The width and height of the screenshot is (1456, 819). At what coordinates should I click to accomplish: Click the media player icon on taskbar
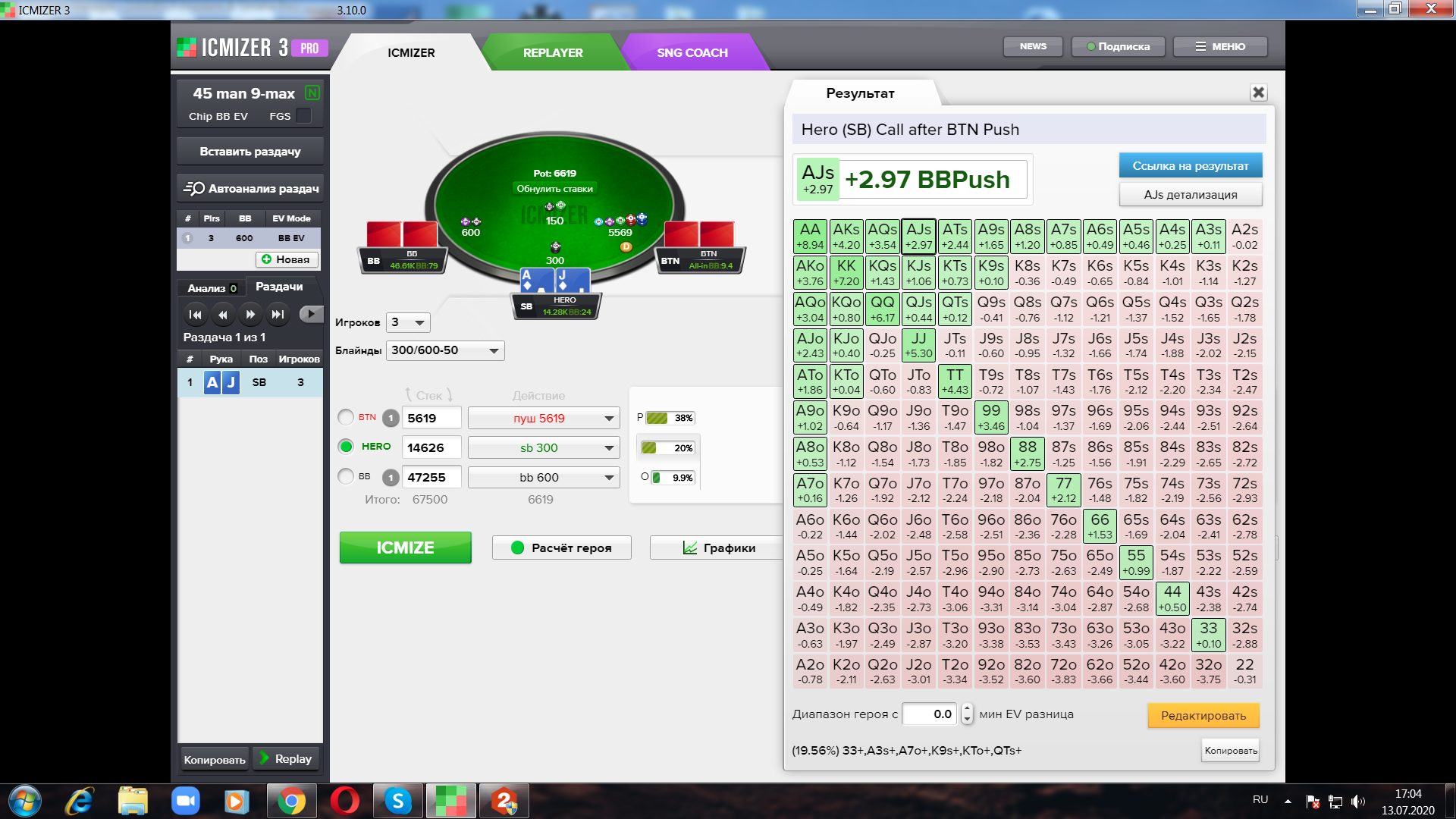(x=237, y=801)
